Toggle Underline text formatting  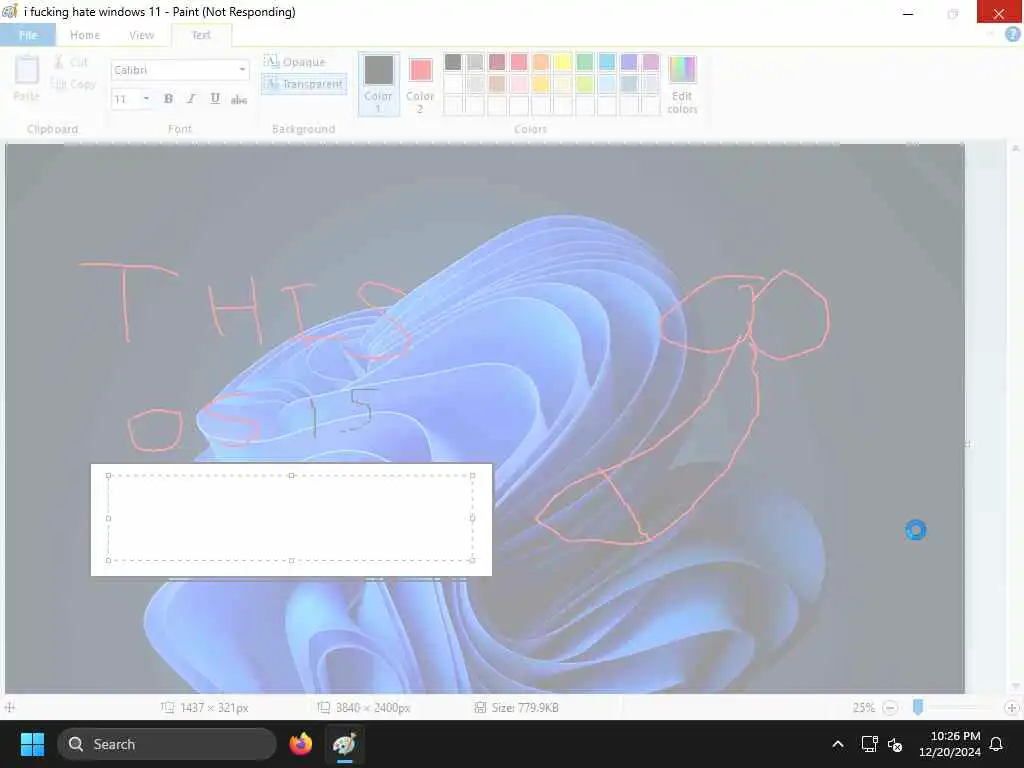(215, 99)
